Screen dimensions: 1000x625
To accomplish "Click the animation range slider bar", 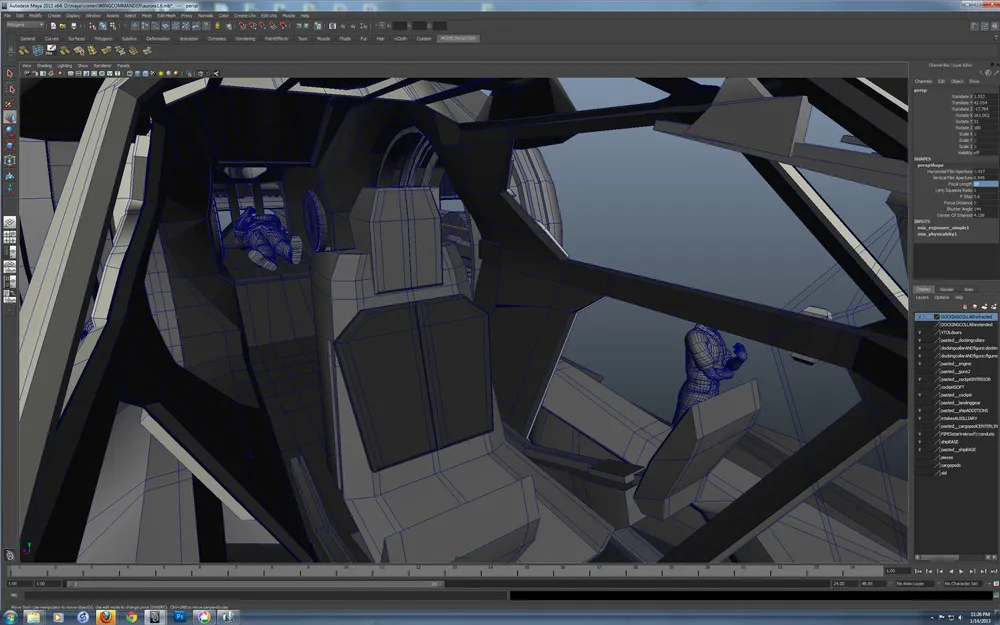I will tap(255, 583).
